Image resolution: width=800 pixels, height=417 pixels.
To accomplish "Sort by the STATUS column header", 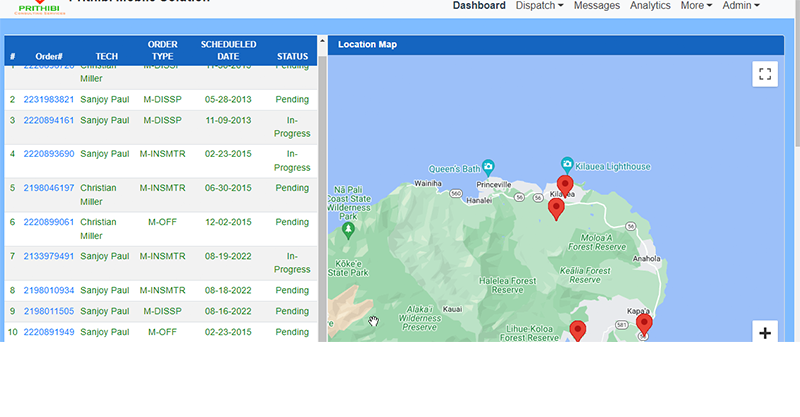I will point(292,57).
